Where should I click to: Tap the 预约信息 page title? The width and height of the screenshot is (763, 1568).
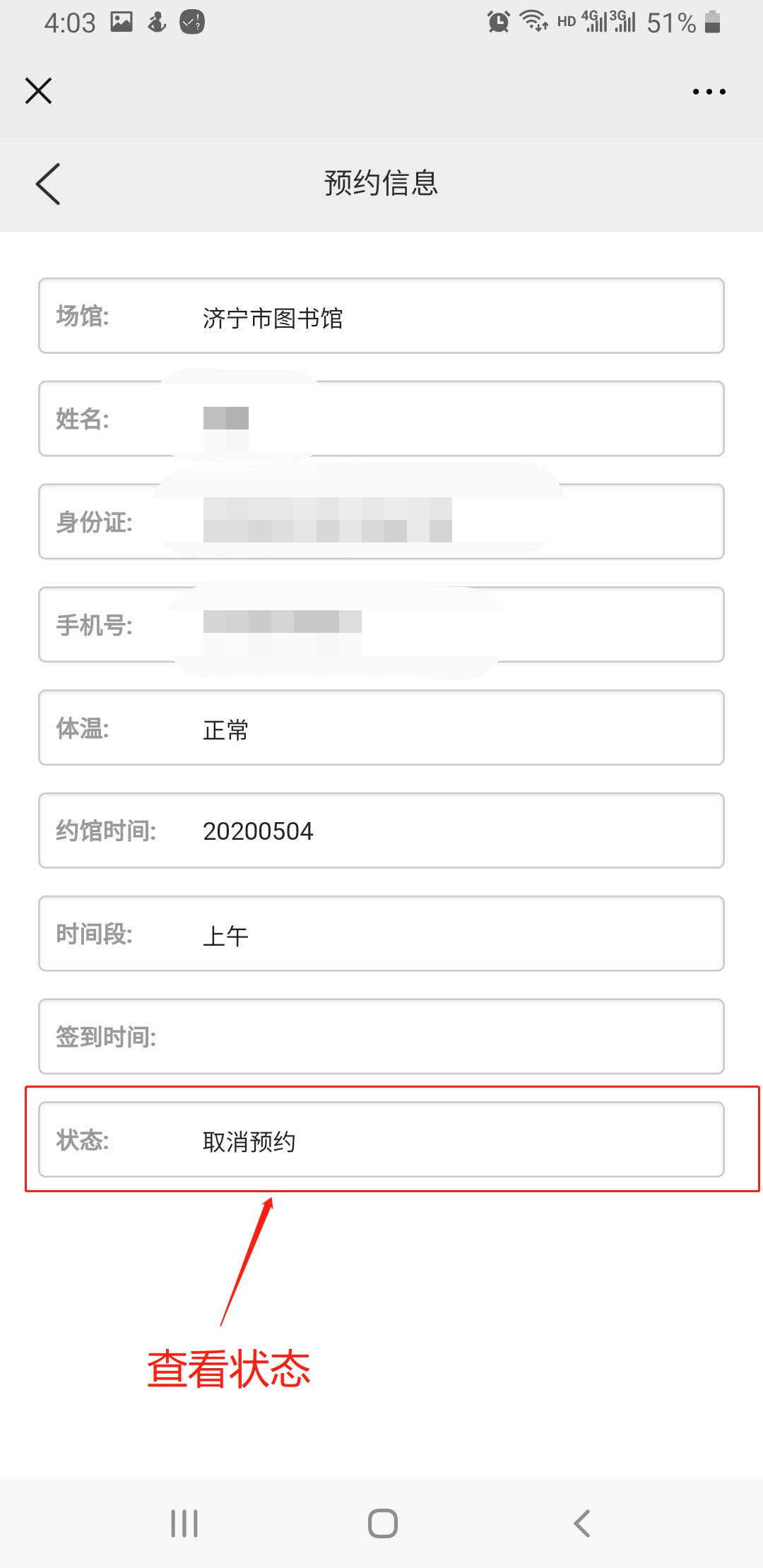click(x=381, y=183)
